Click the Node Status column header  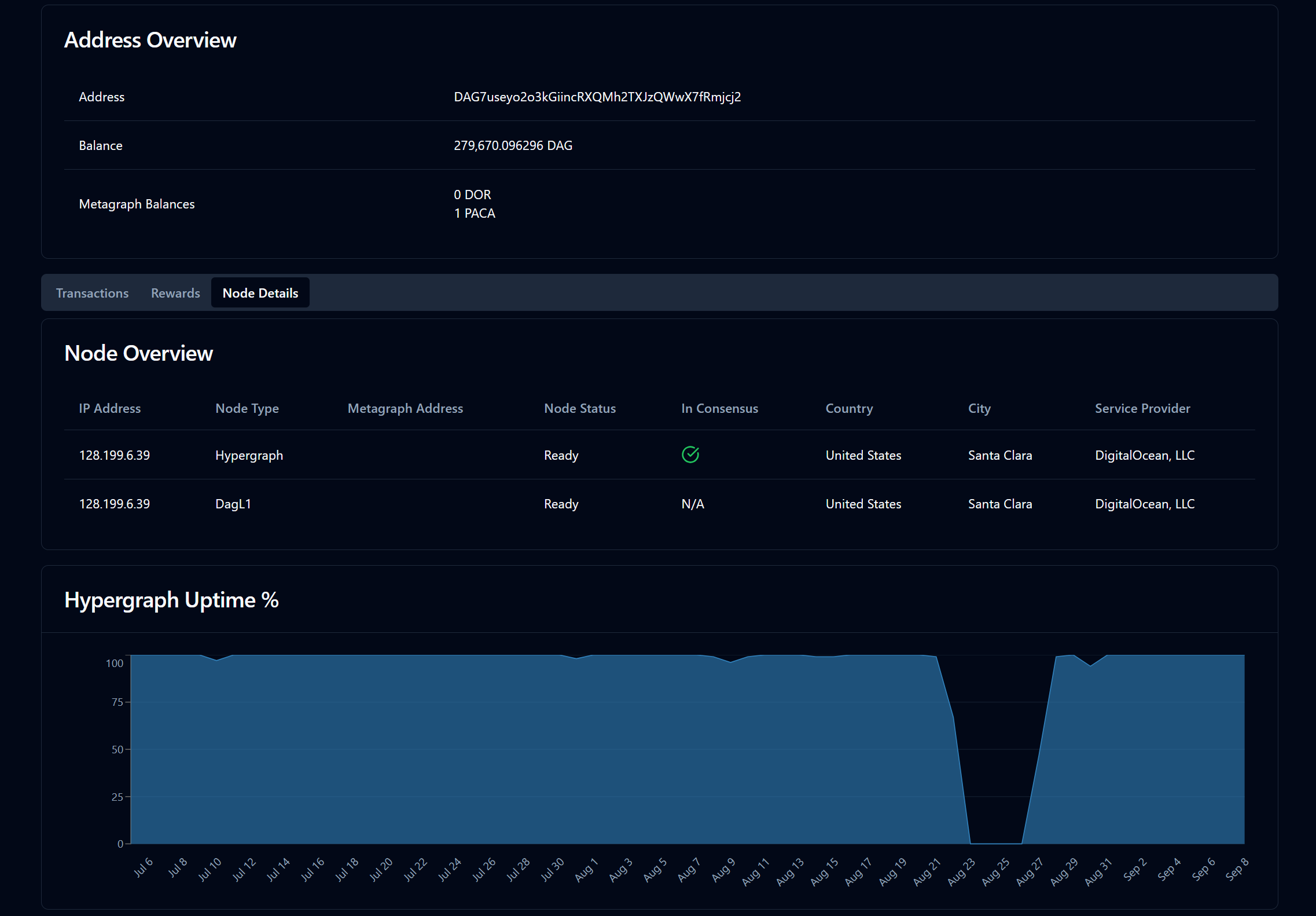click(579, 408)
